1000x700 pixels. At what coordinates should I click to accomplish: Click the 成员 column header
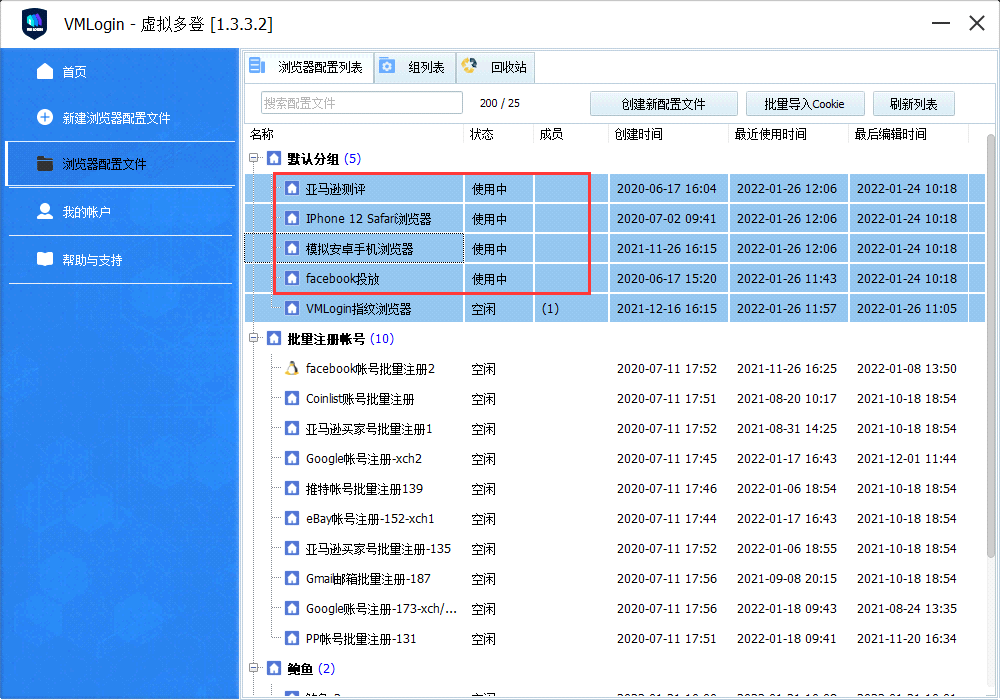tap(570, 134)
